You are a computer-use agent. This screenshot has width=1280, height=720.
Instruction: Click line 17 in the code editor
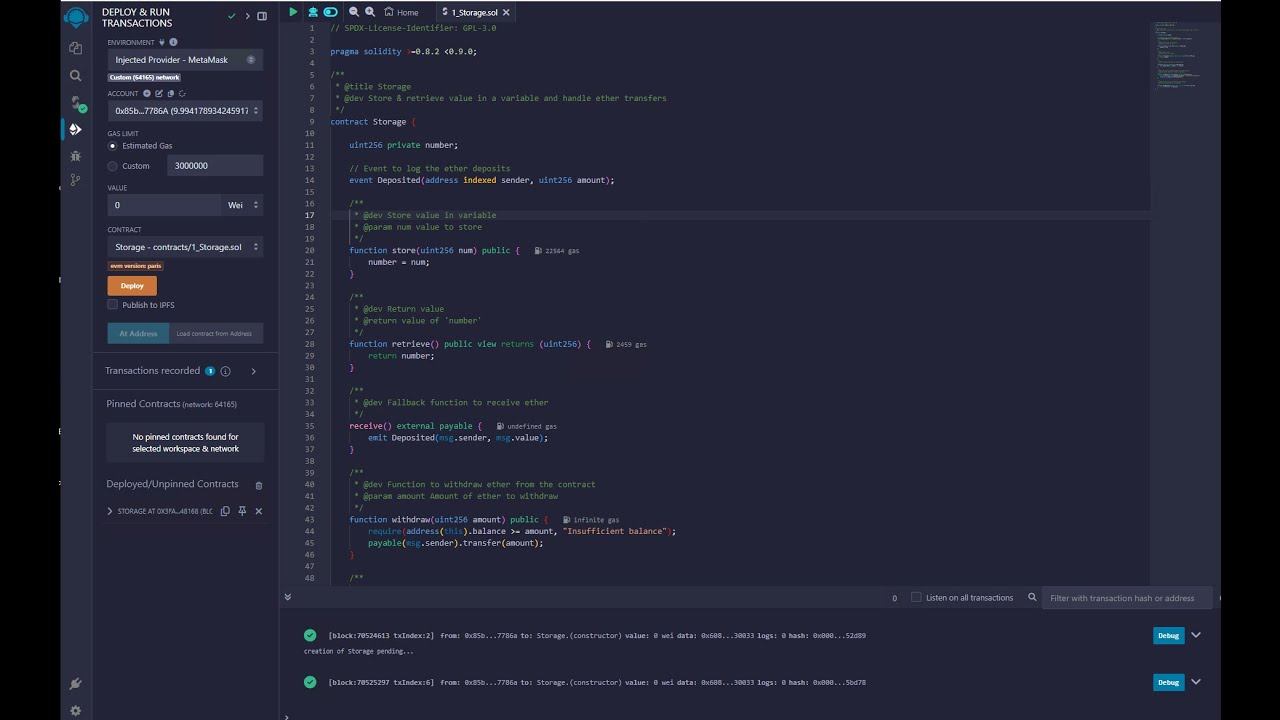(x=740, y=215)
